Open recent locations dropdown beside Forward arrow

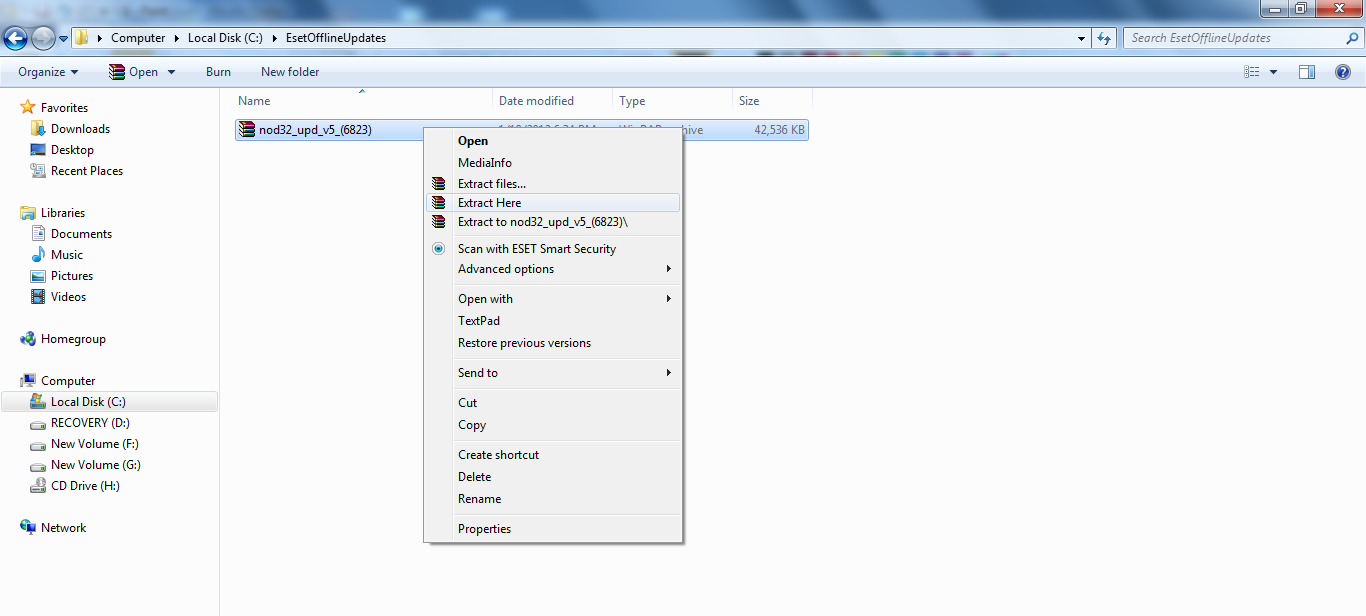(x=63, y=39)
